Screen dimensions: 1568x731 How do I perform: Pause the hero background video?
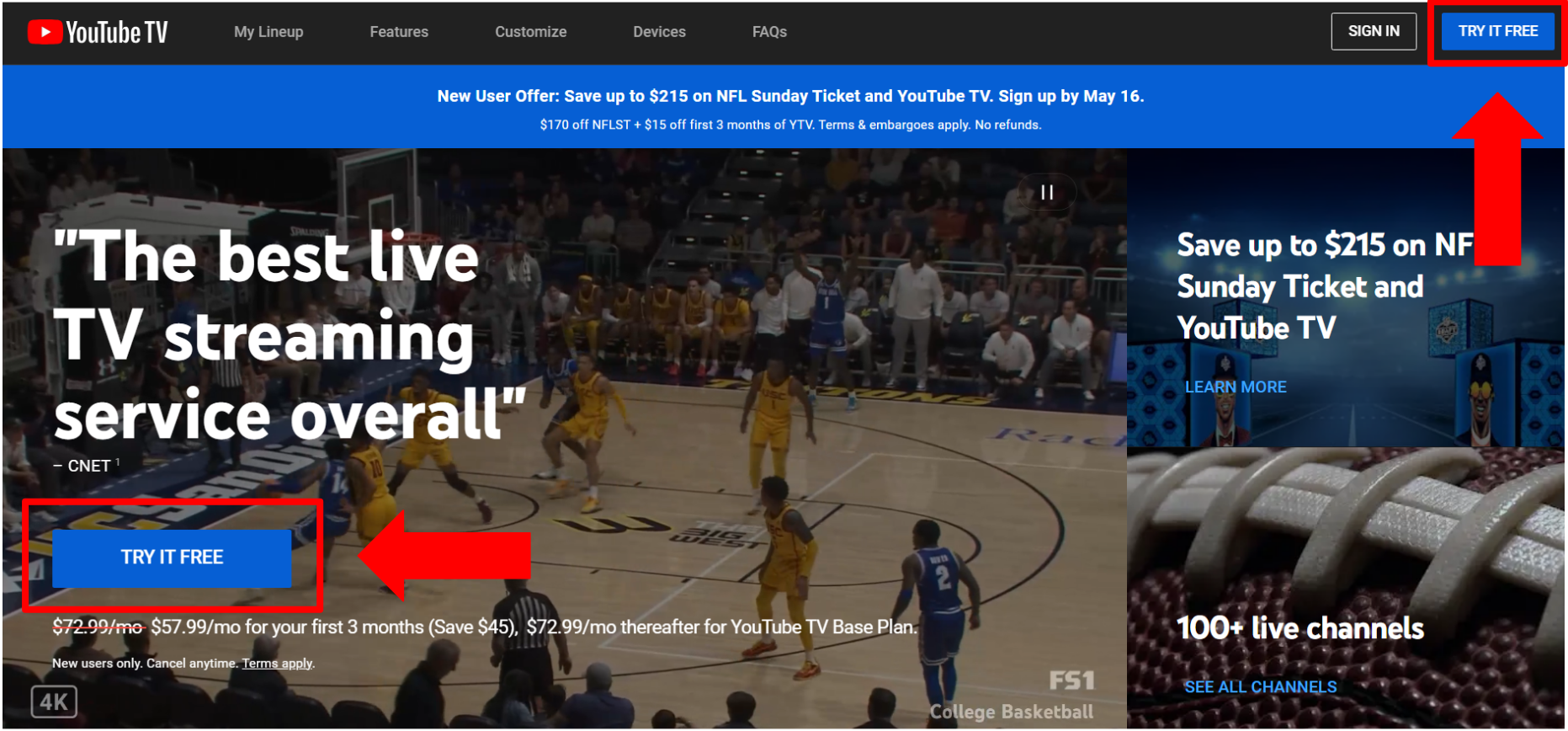1046,193
